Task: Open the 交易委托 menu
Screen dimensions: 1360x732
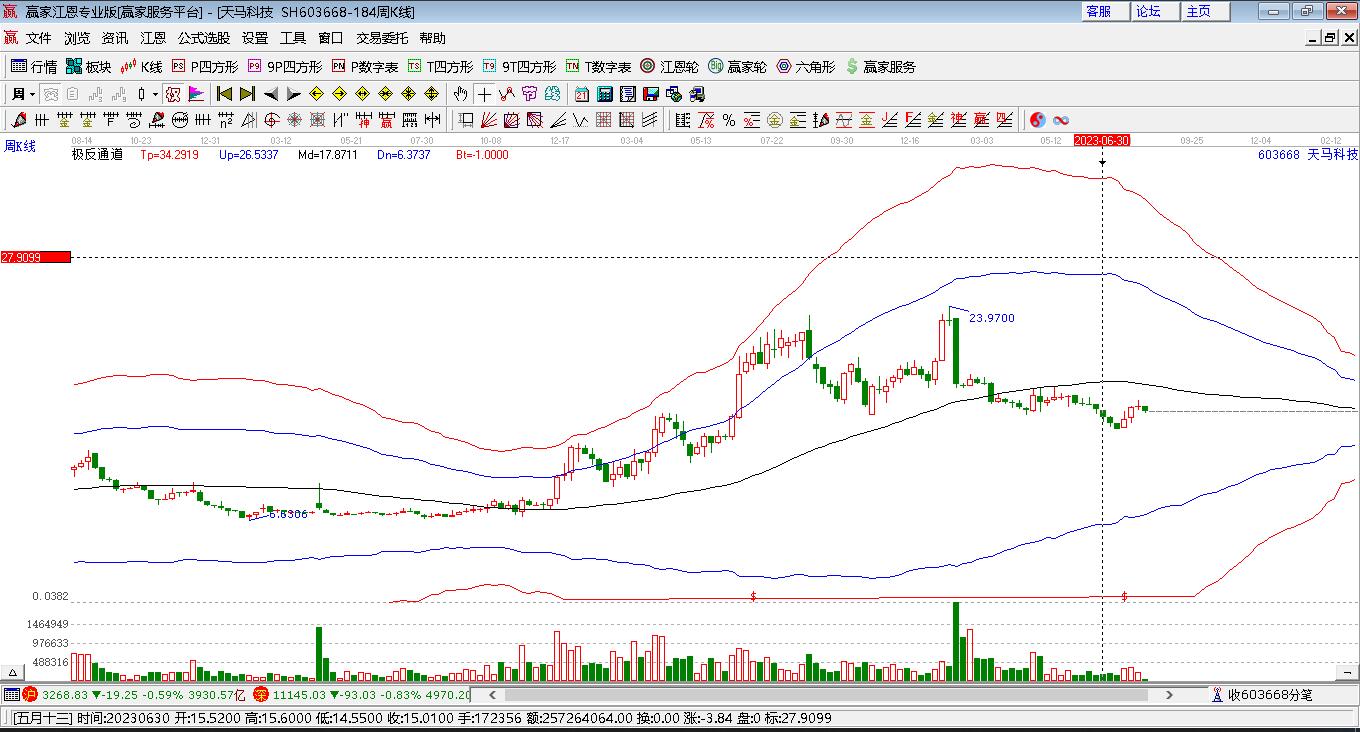Action: pyautogui.click(x=382, y=38)
